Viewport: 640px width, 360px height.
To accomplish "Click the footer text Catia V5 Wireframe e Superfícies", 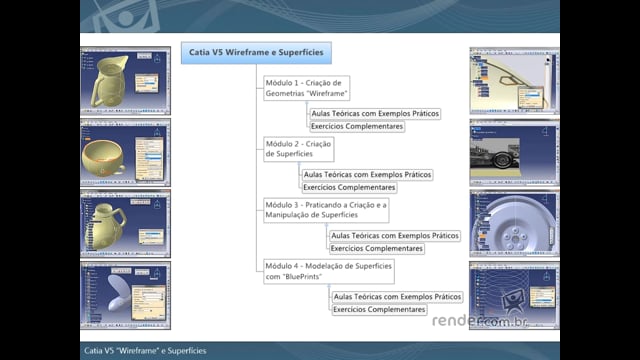I will [x=145, y=351].
